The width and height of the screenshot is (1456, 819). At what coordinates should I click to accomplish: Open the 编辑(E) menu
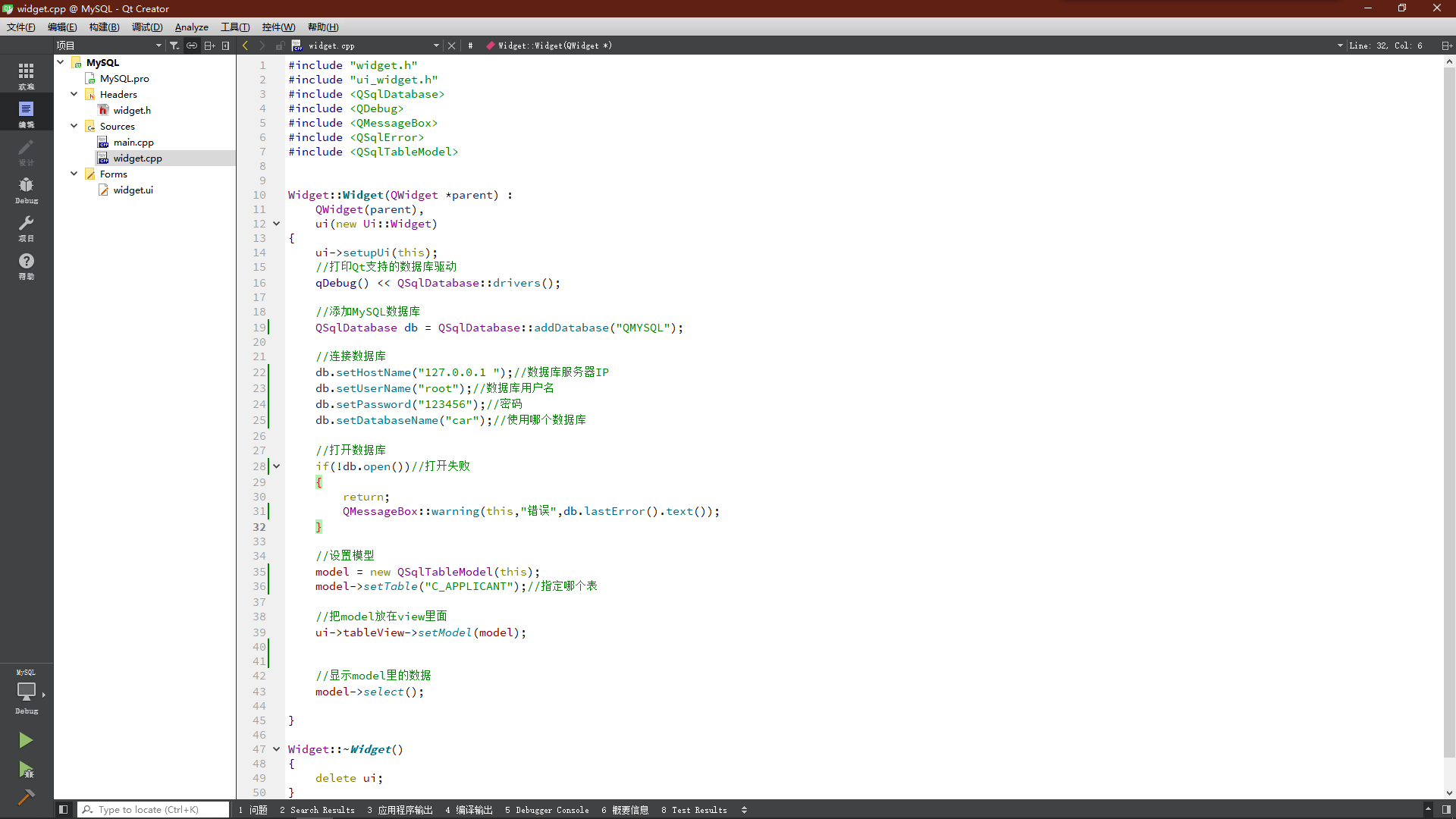click(x=62, y=27)
